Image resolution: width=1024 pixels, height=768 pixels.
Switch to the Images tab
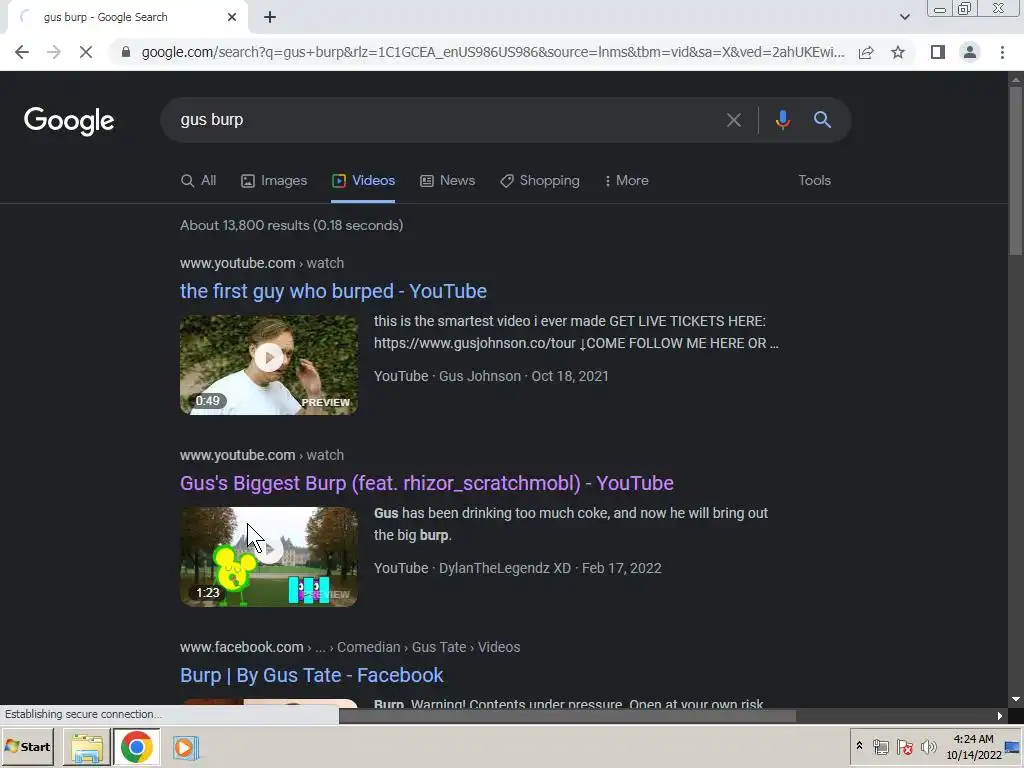(x=274, y=181)
